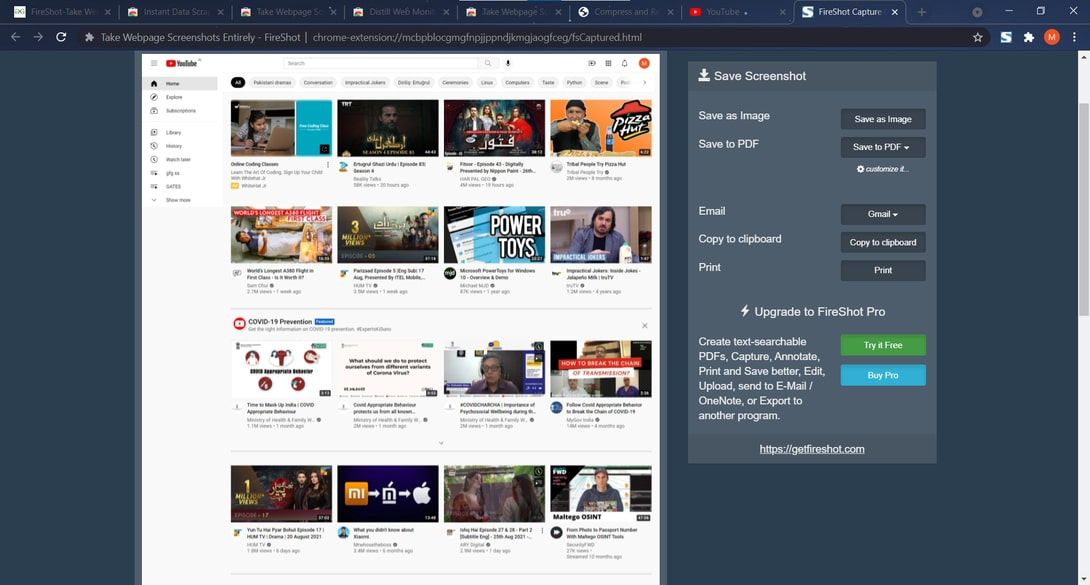This screenshot has width=1090, height=585.
Task: Select the Python chip
Action: (574, 83)
